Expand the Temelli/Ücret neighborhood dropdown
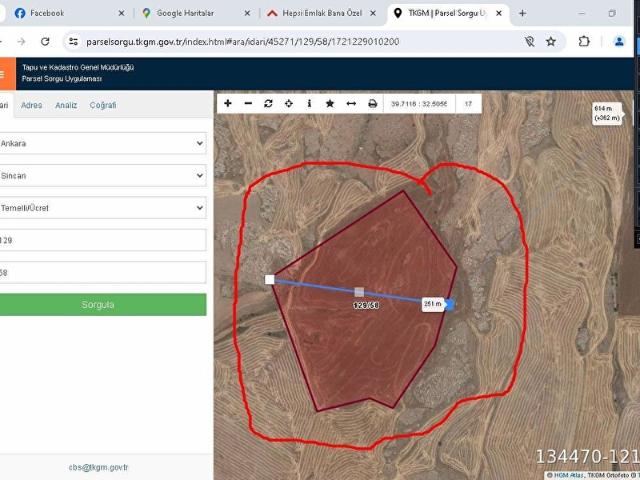The height and width of the screenshot is (480, 640). (102, 208)
